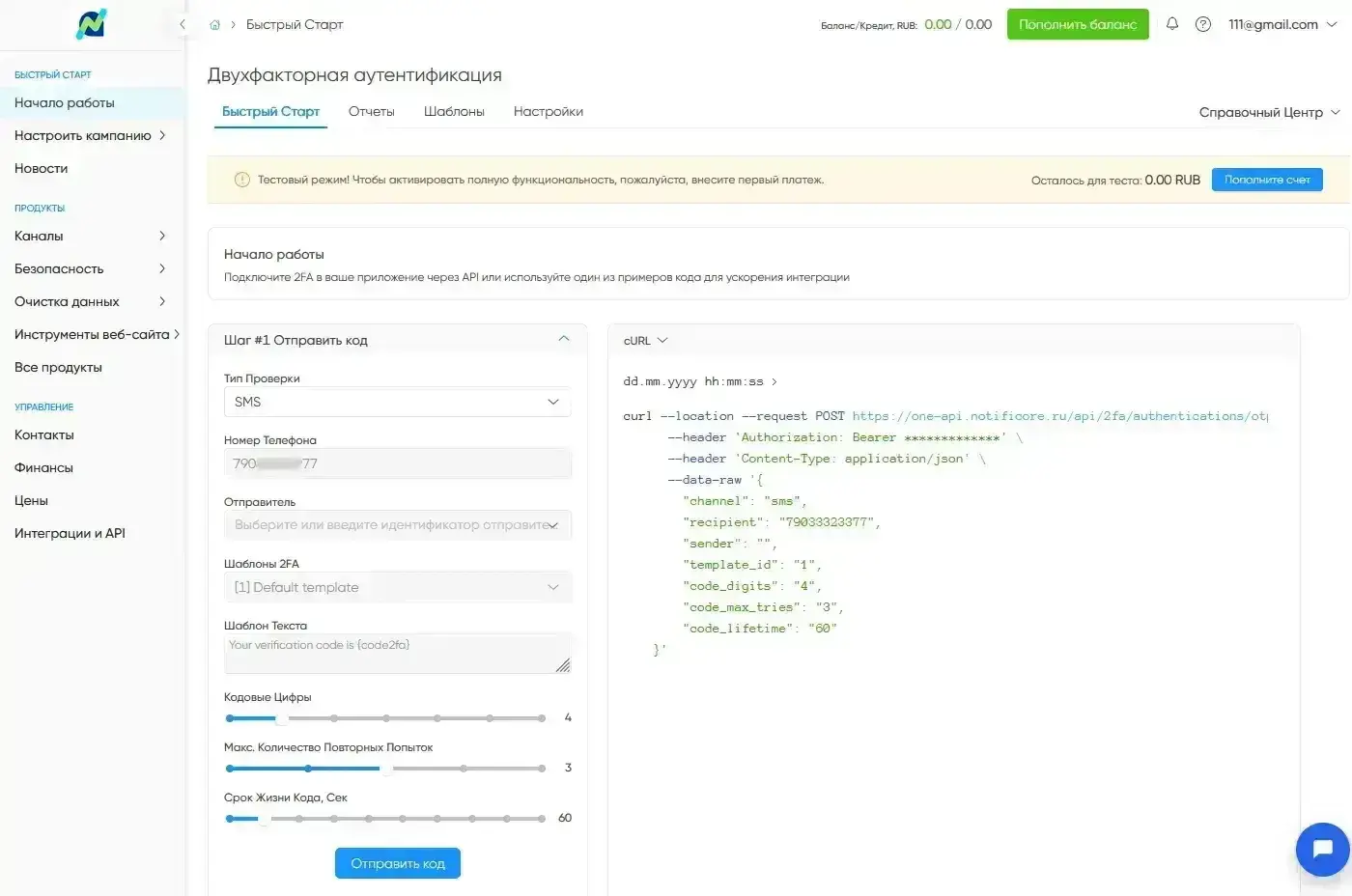Expand the Безопасность sidebar menu
The width and height of the screenshot is (1352, 896).
90,268
